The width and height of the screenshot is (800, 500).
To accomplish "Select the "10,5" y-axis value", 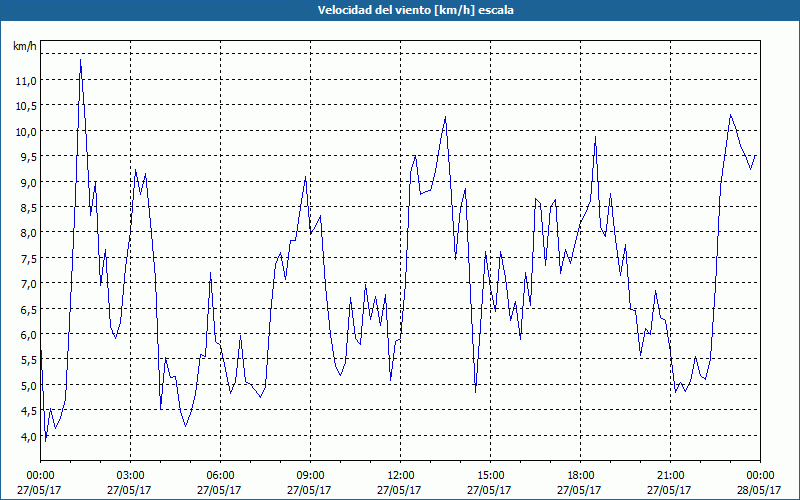I will click(27, 106).
